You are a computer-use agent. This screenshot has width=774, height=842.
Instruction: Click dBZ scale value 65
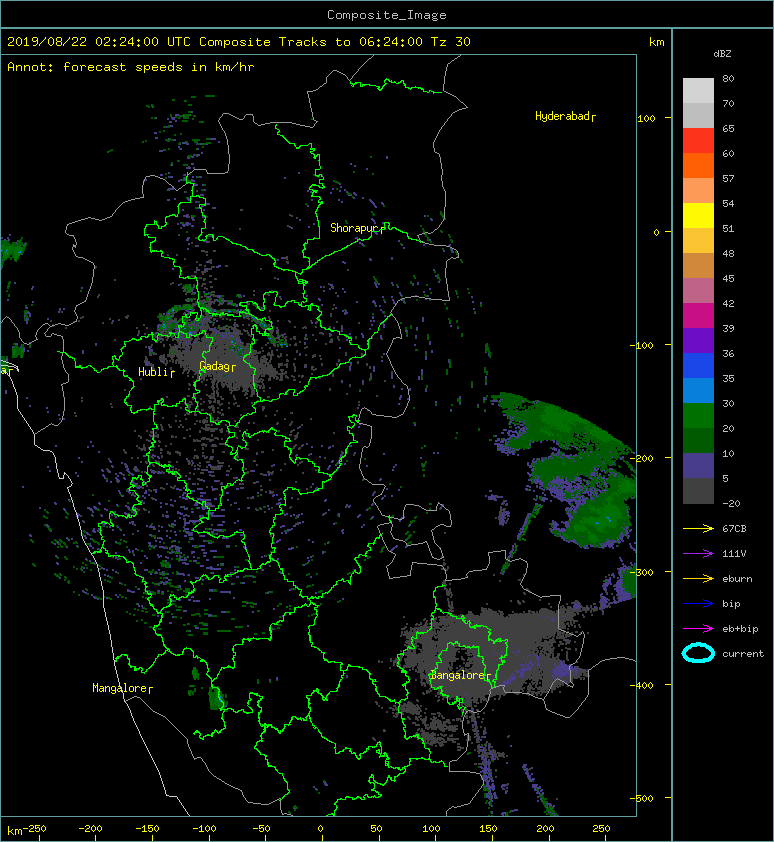point(728,128)
